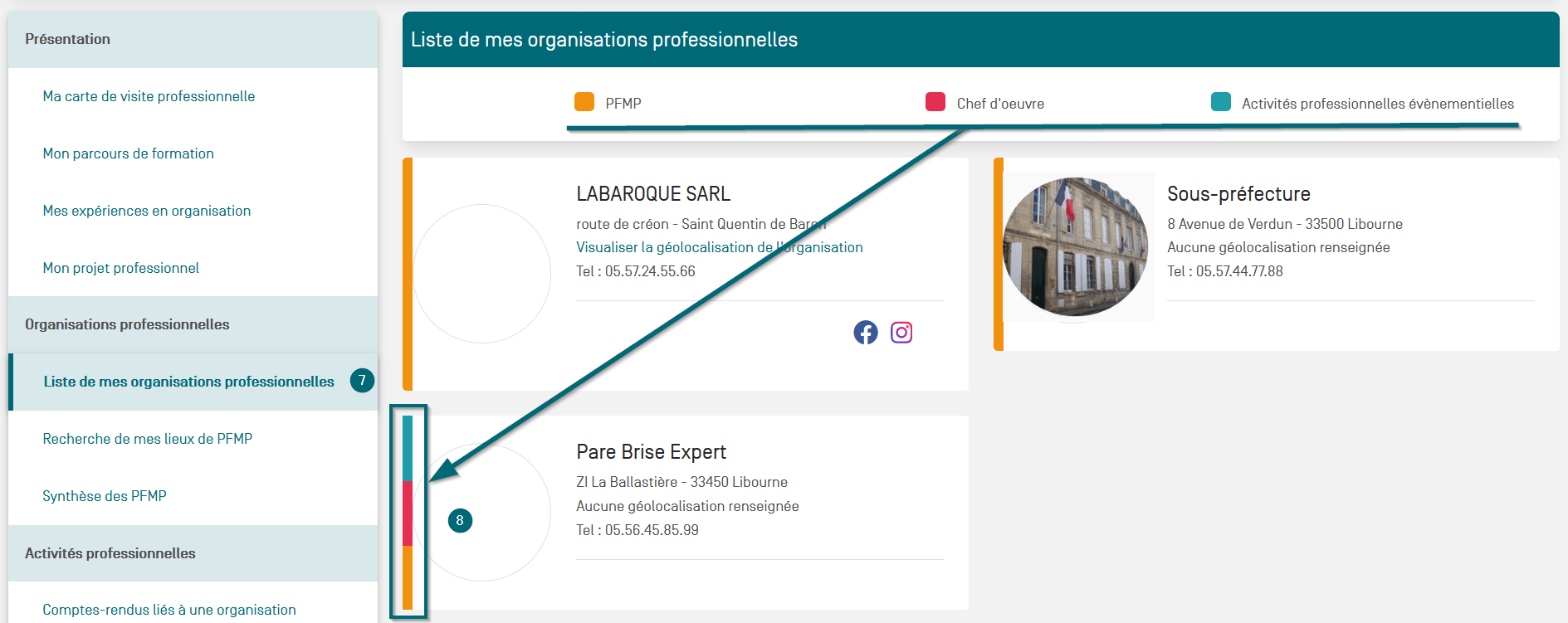This screenshot has height=623, width=1568.
Task: Select Liste de mes organisations professionnelles
Action: 188,382
